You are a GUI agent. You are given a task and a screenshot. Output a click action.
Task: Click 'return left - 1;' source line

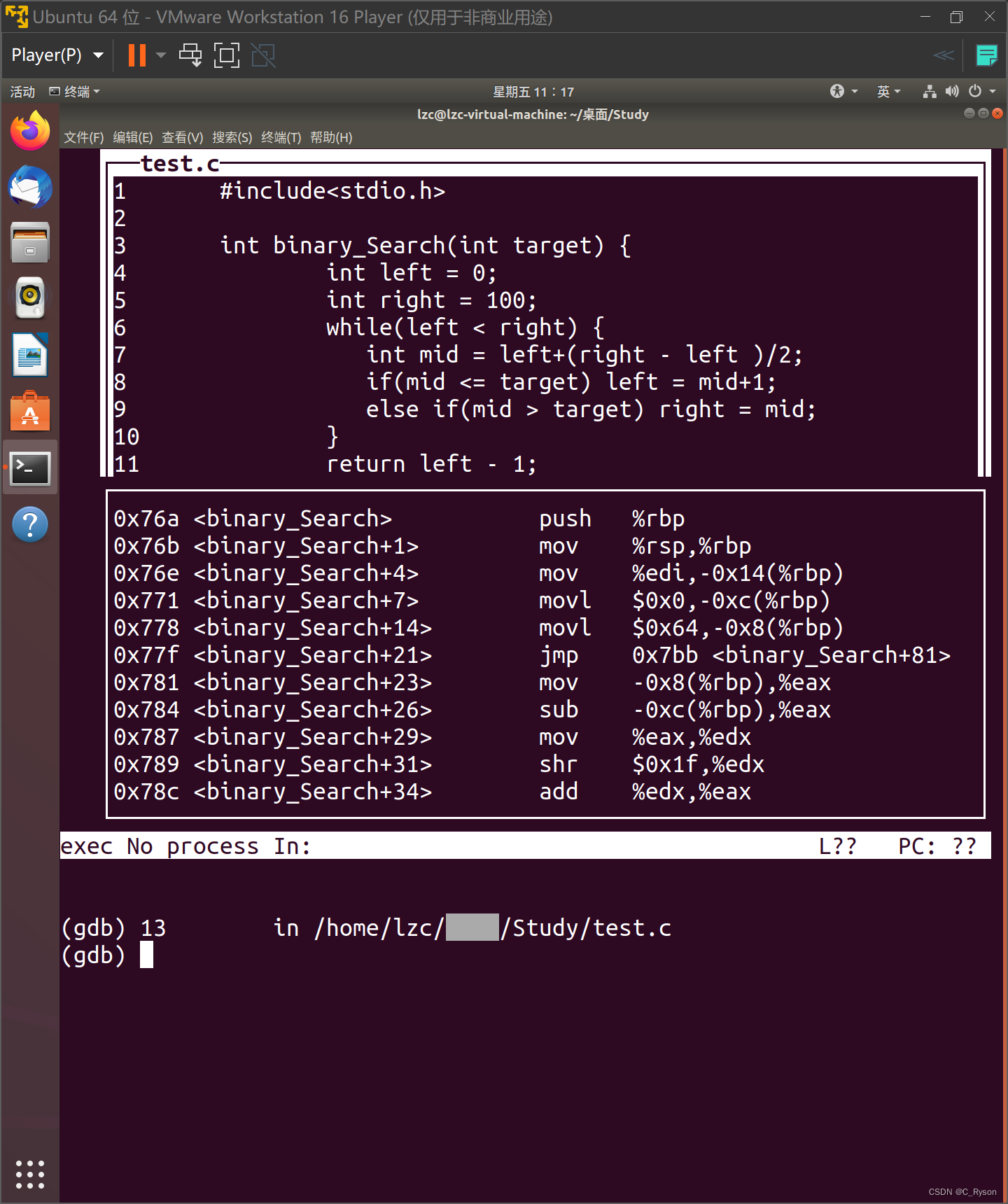click(x=432, y=464)
